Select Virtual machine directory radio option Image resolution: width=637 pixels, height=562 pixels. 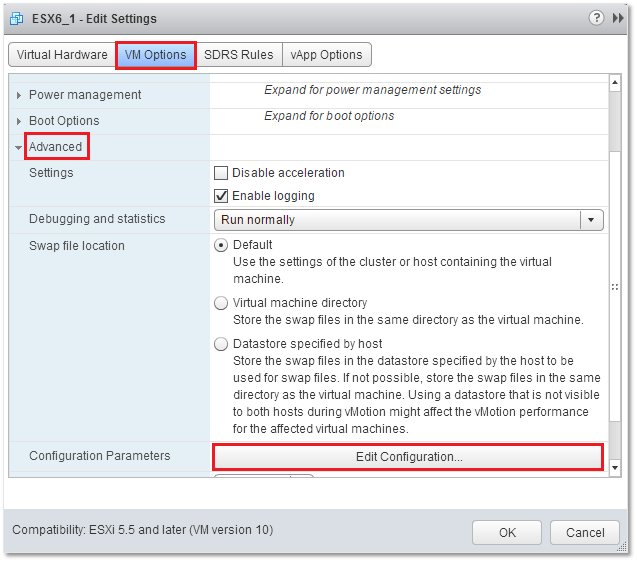pyautogui.click(x=221, y=303)
